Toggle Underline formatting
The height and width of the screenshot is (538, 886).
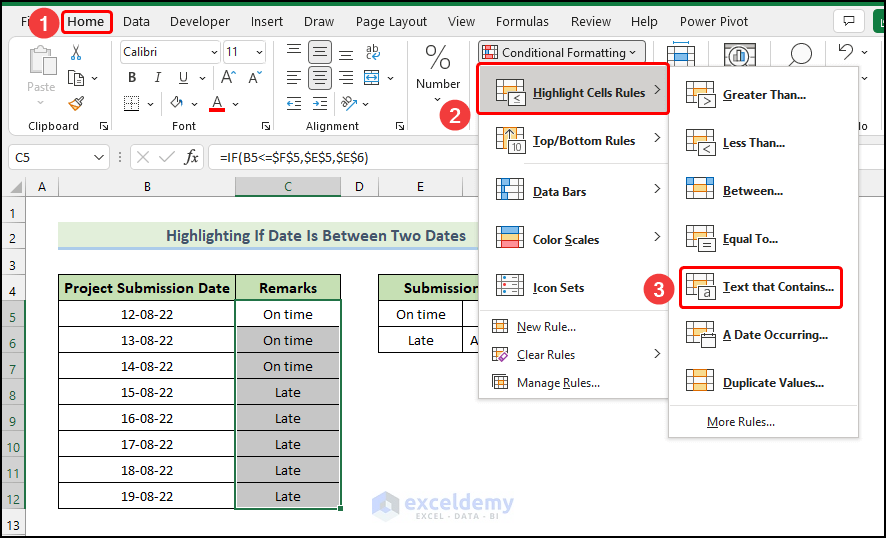point(183,77)
